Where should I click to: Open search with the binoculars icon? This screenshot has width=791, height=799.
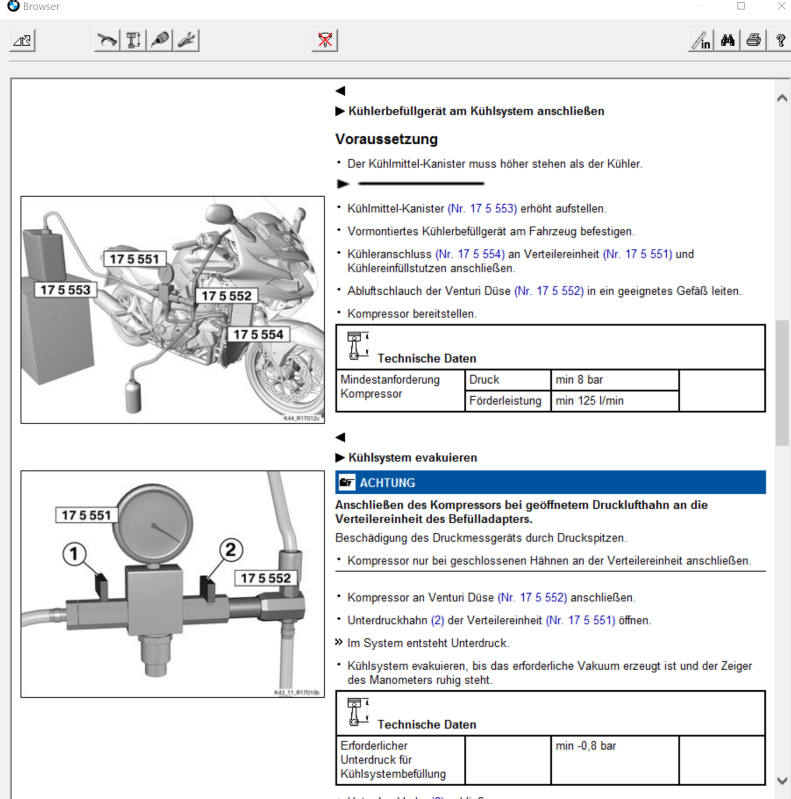tap(727, 40)
